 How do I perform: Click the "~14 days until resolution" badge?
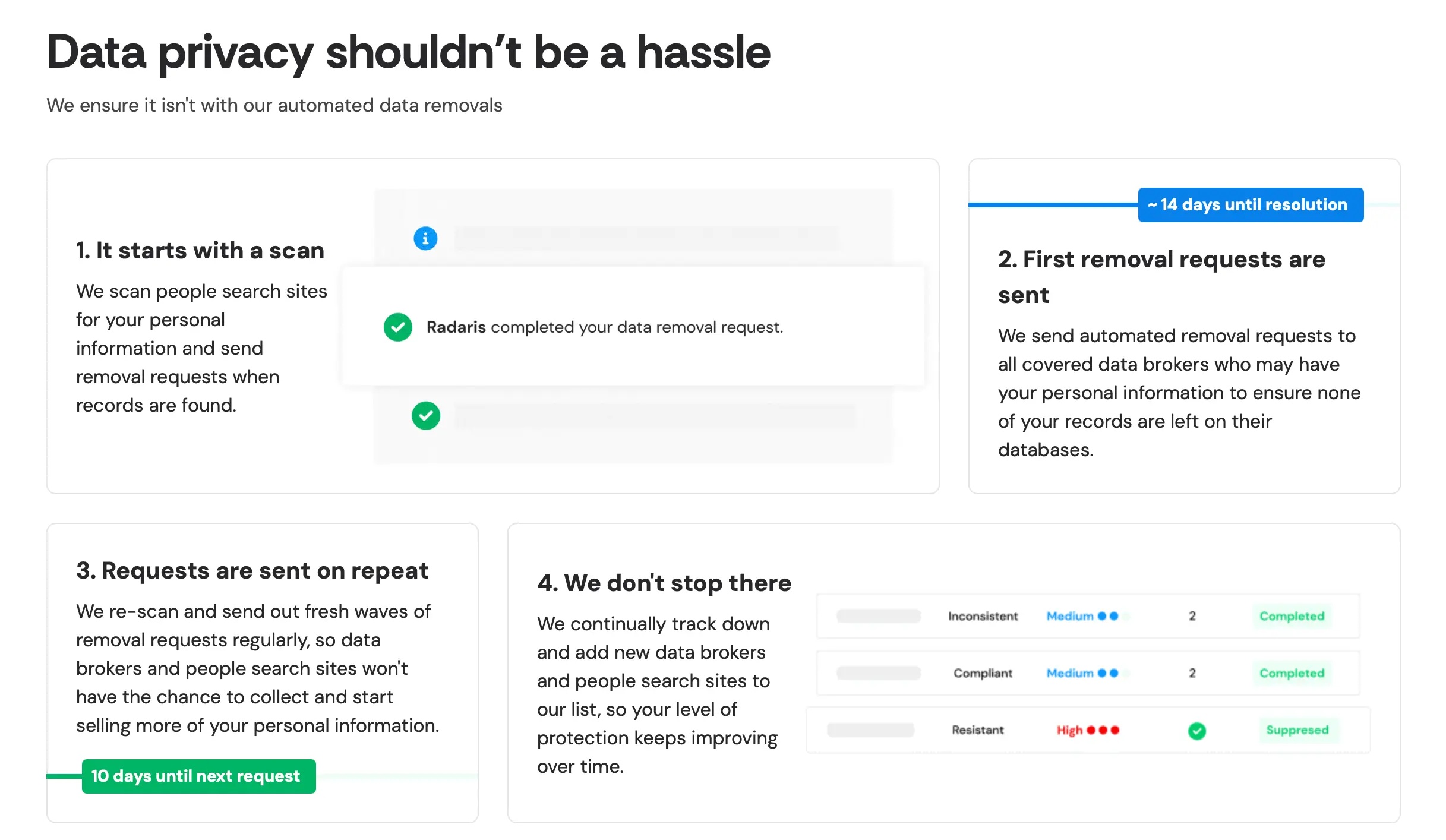[x=1250, y=205]
